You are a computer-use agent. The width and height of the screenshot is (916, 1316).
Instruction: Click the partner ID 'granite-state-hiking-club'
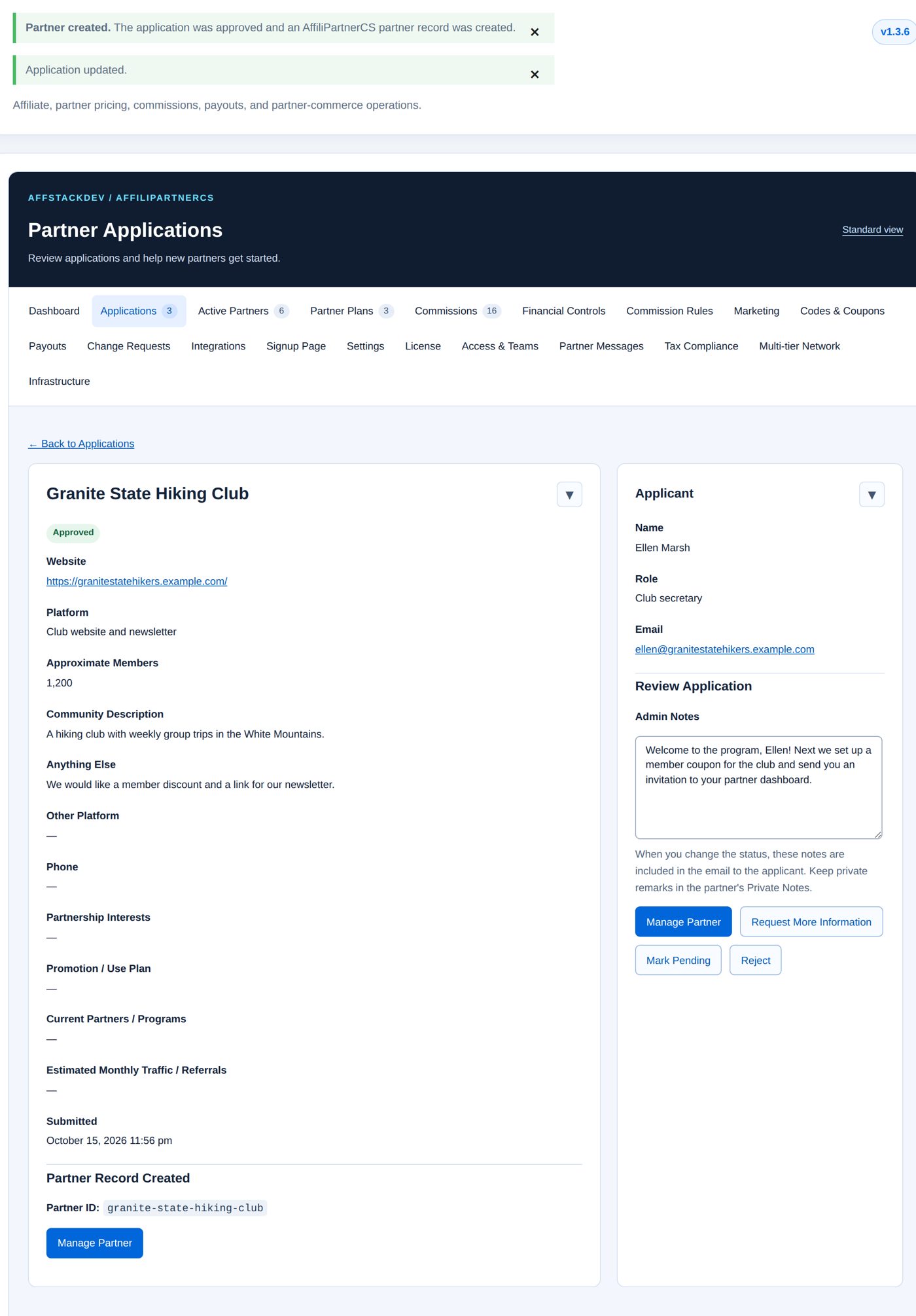pos(185,1208)
